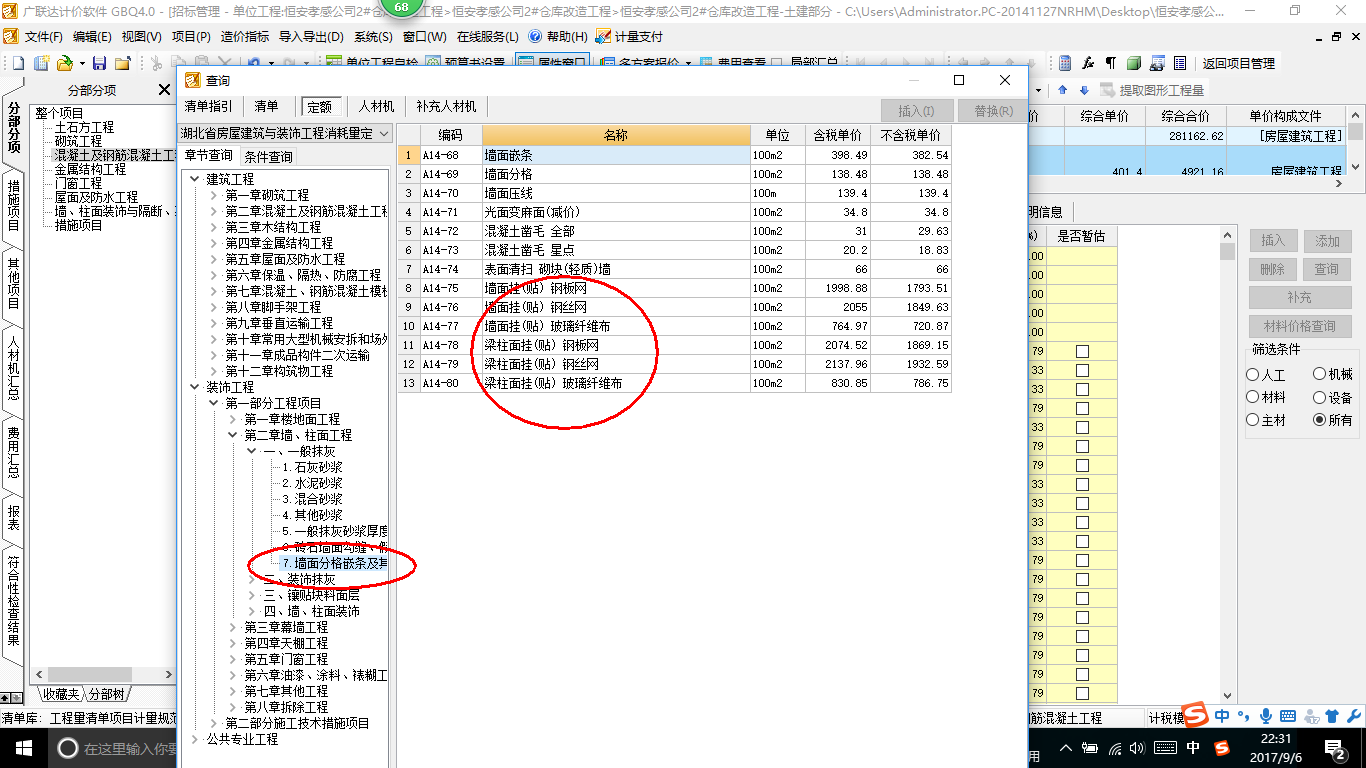Select the 人工 filter radio button
Image resolution: width=1366 pixels, height=768 pixels.
click(1254, 375)
